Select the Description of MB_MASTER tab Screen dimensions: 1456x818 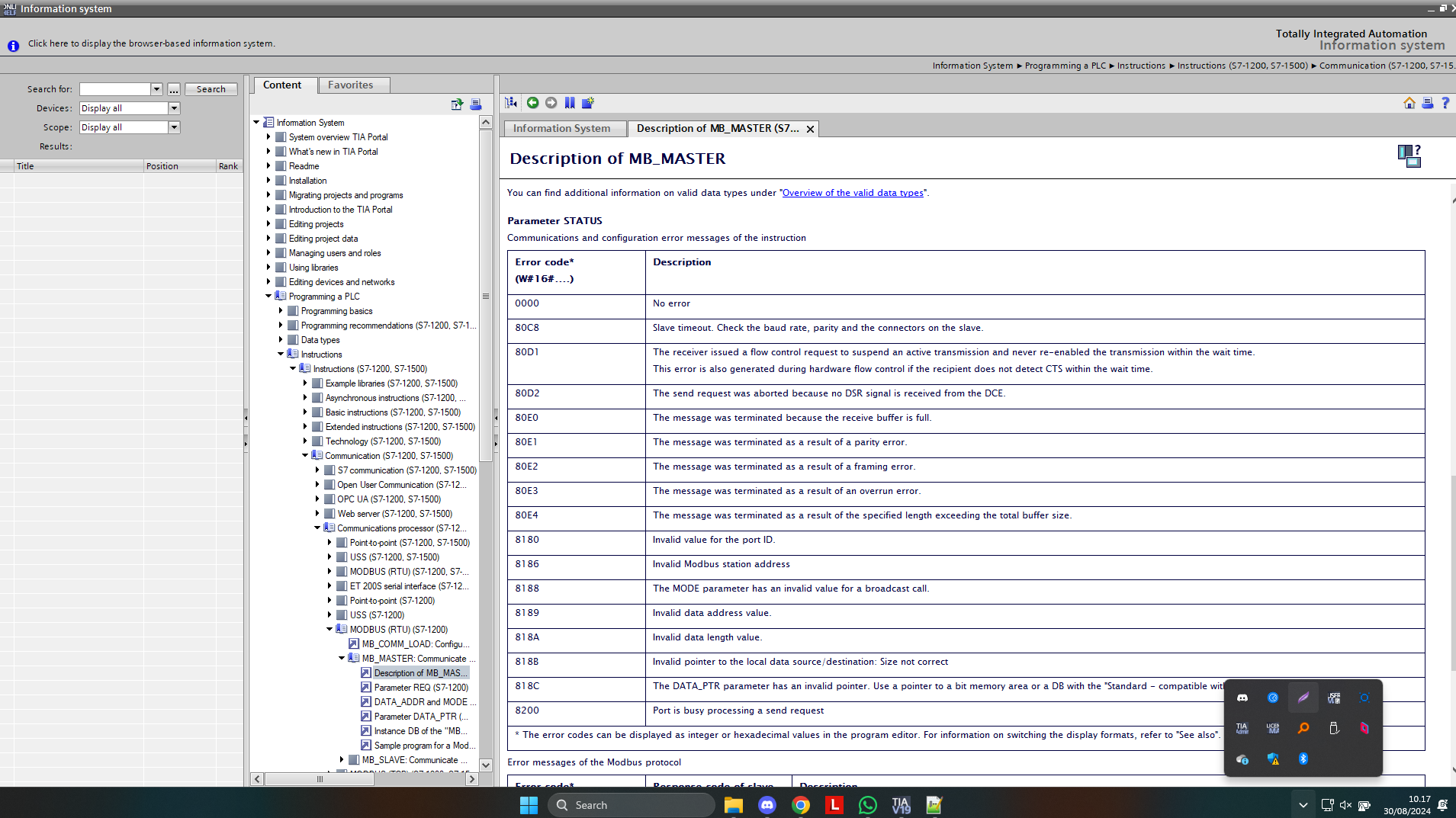tap(718, 128)
